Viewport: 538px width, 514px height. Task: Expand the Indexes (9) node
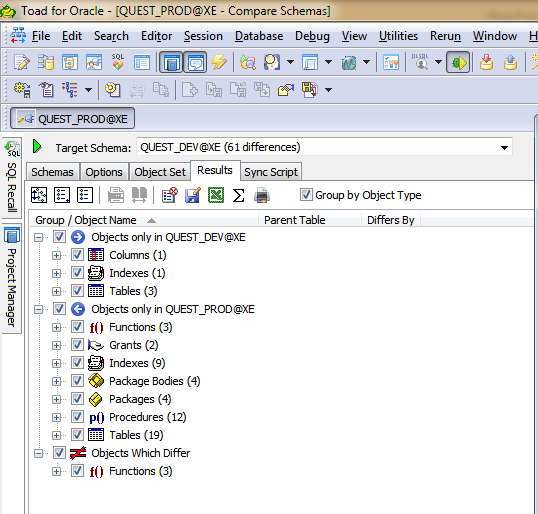(x=56, y=363)
